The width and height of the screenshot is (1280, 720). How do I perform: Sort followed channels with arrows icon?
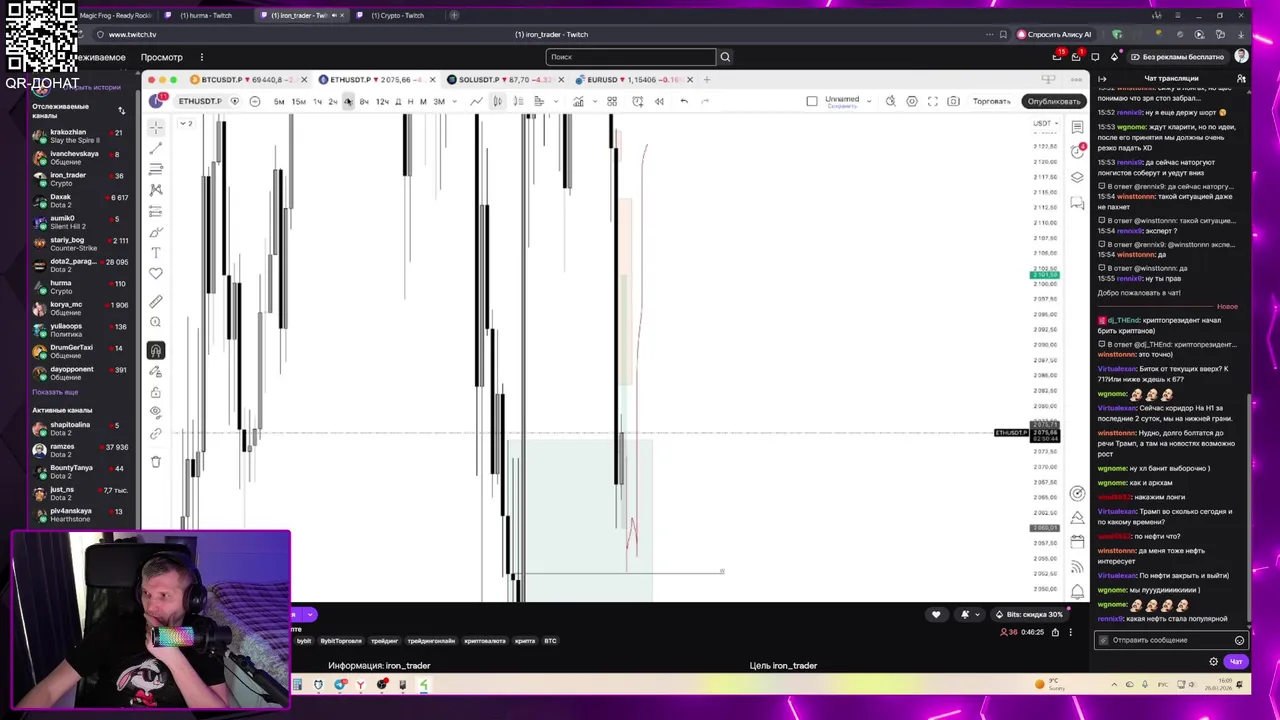tap(122, 110)
